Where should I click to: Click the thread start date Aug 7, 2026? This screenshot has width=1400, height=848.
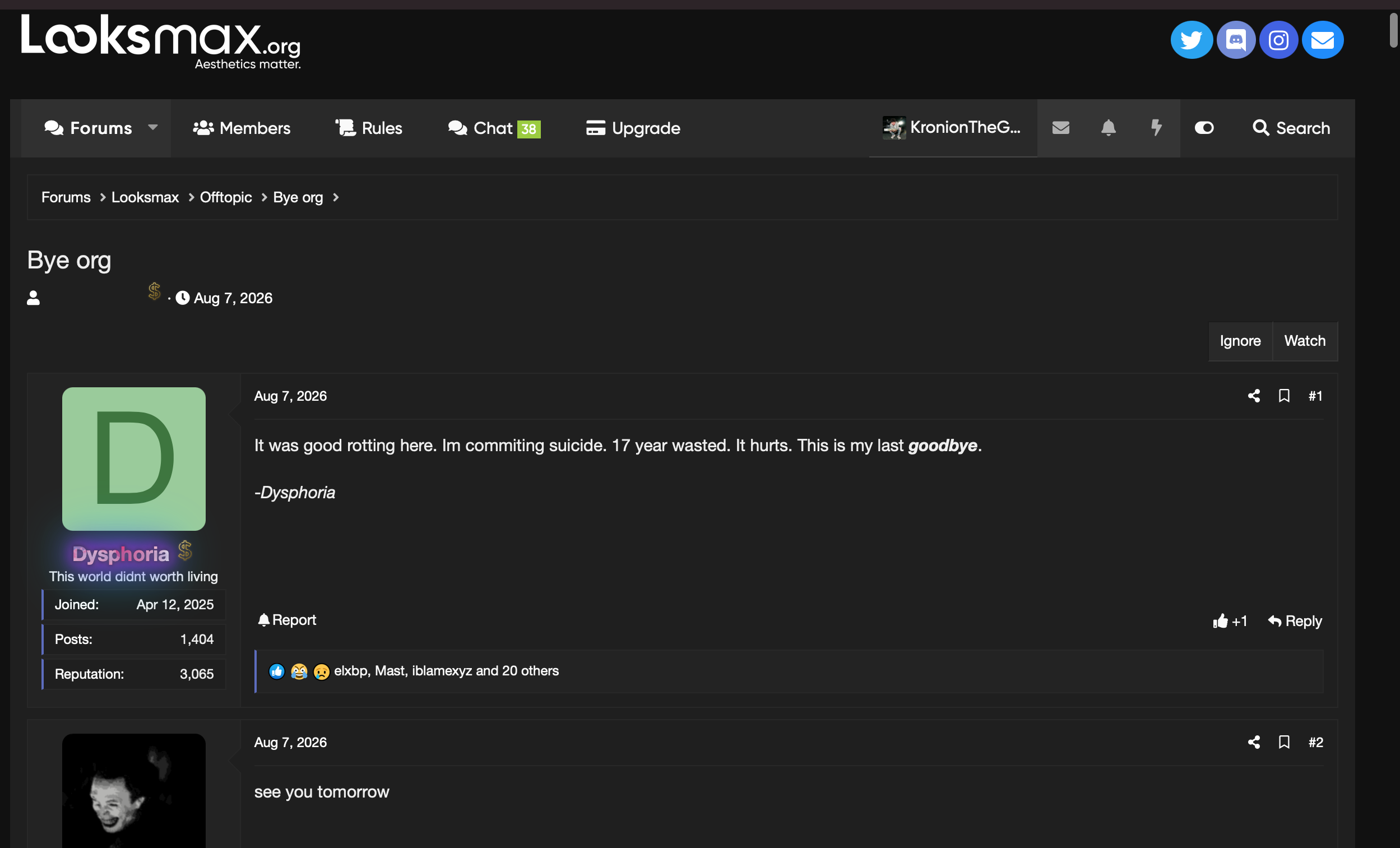(233, 298)
